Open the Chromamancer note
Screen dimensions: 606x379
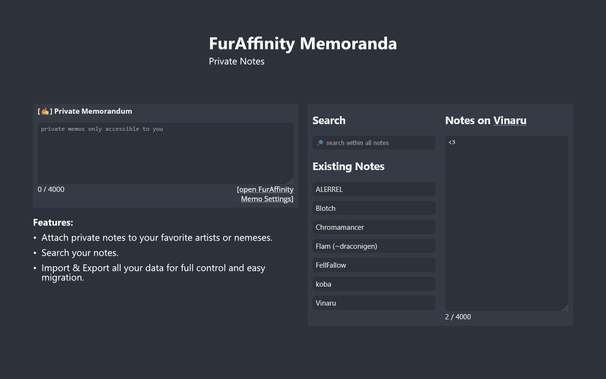[374, 227]
